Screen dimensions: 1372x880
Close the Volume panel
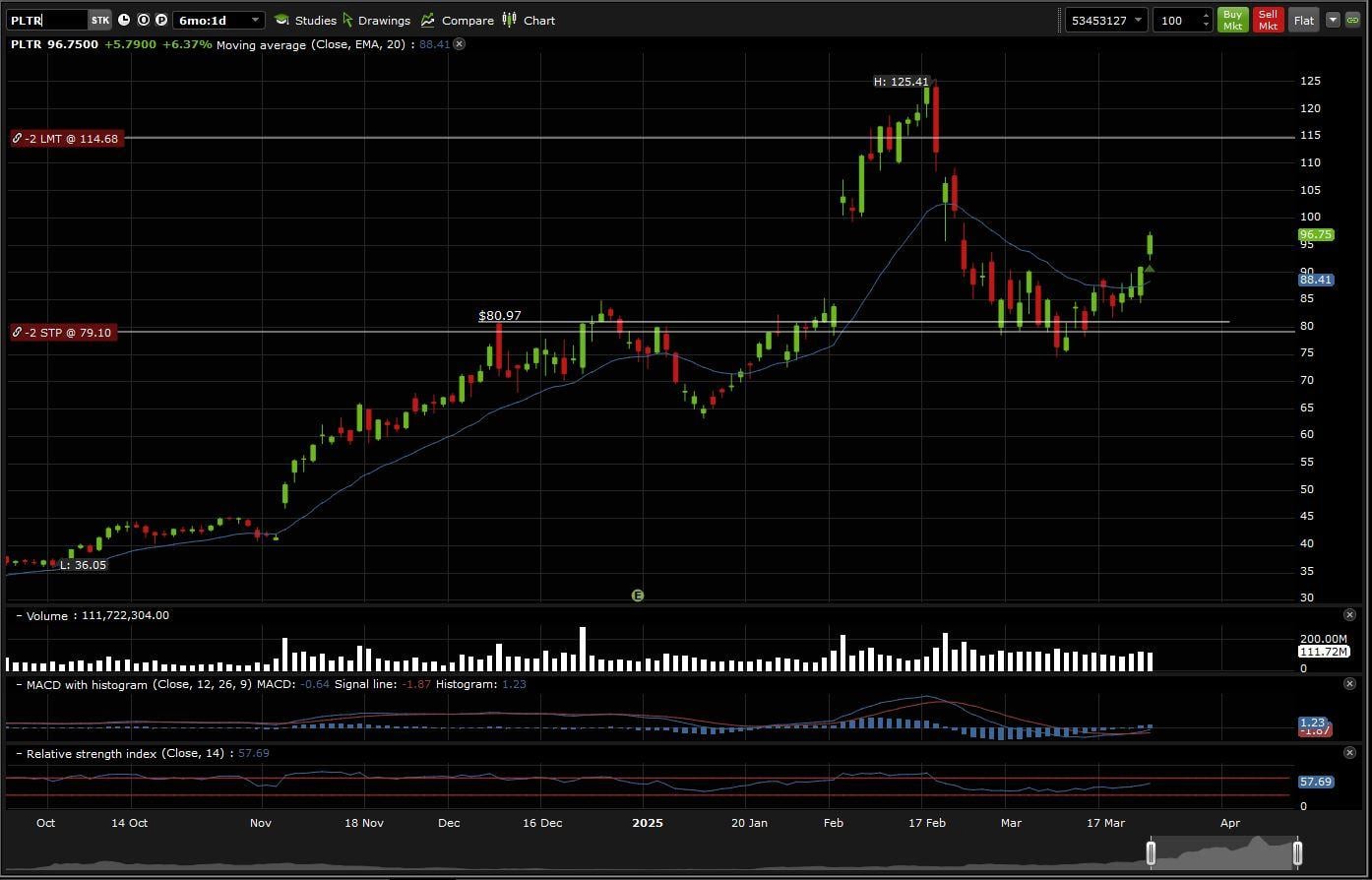pos(1349,615)
